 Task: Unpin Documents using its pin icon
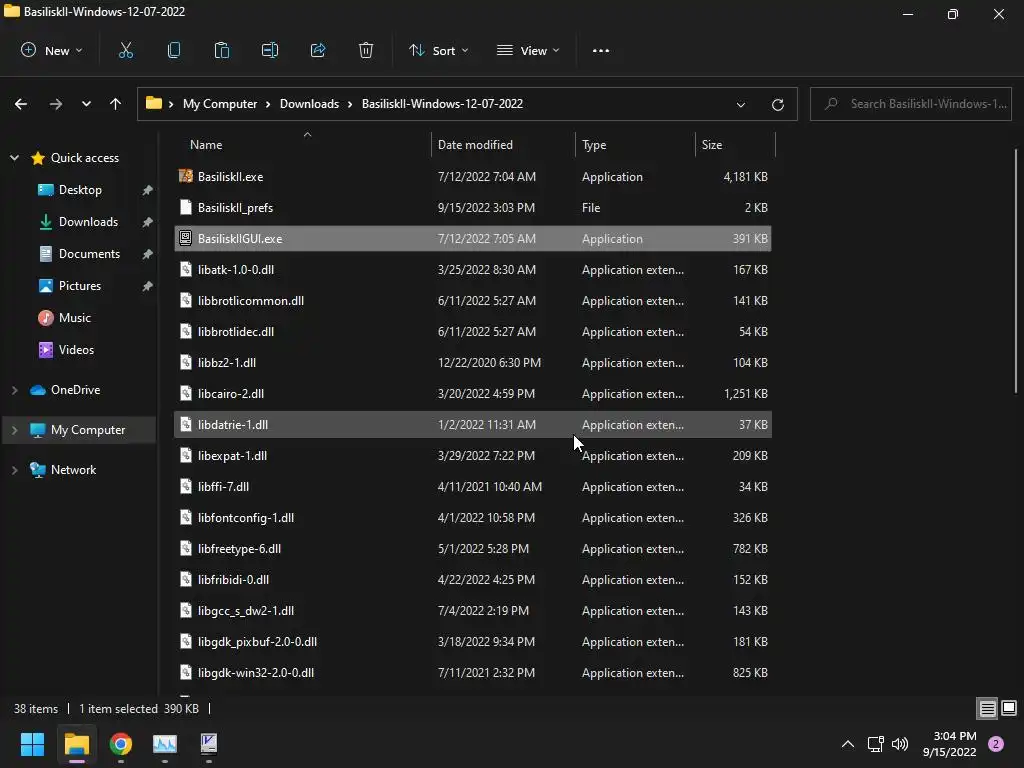point(148,254)
